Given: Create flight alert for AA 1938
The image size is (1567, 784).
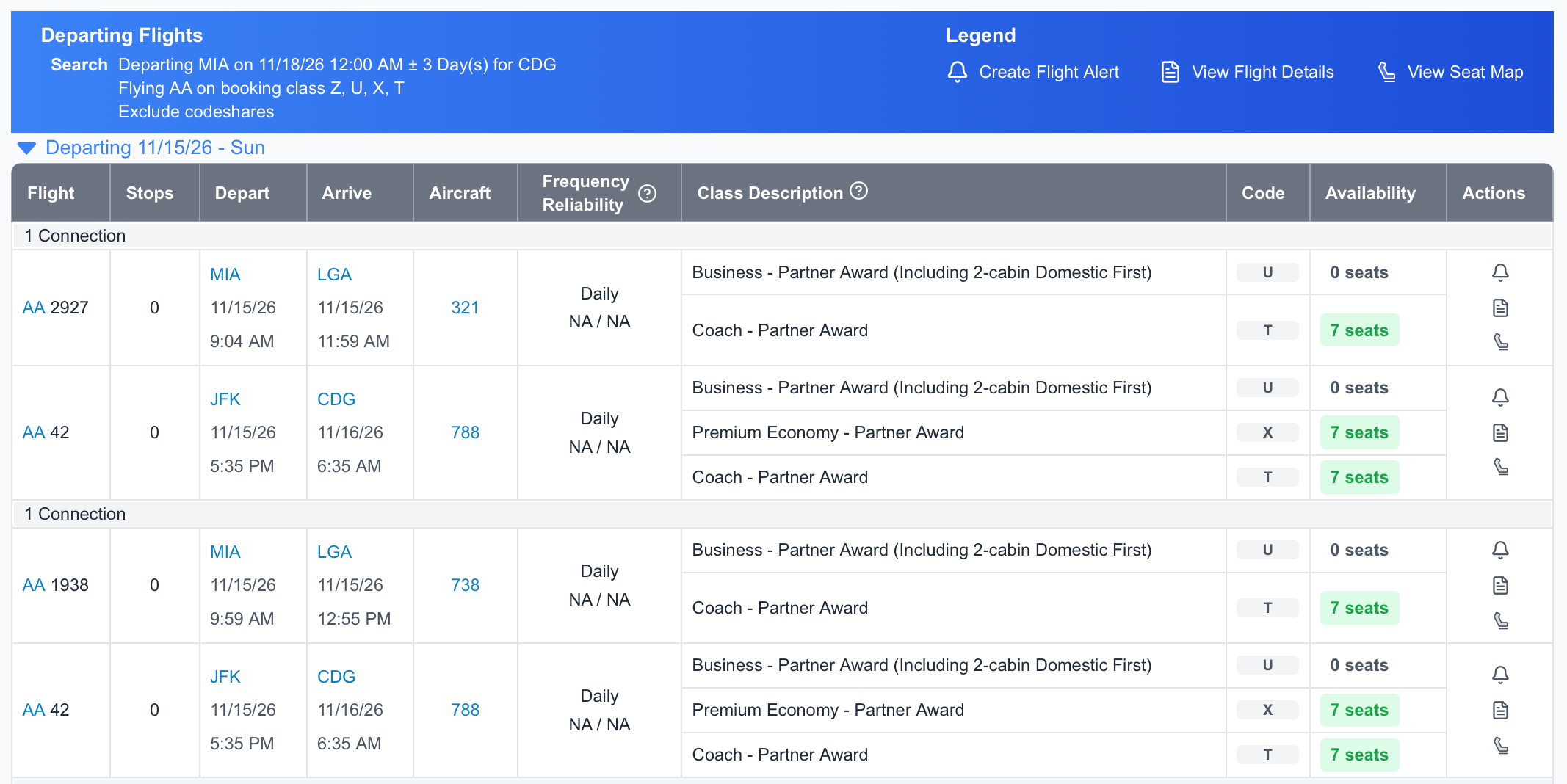Looking at the screenshot, I should 1499,550.
